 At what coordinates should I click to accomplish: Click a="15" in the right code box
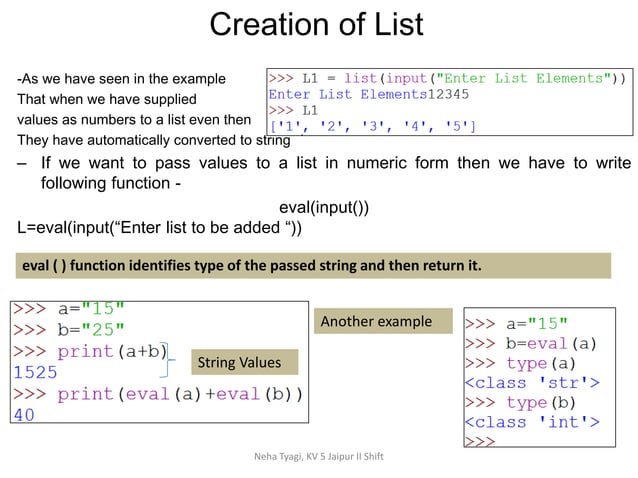[x=516, y=324]
